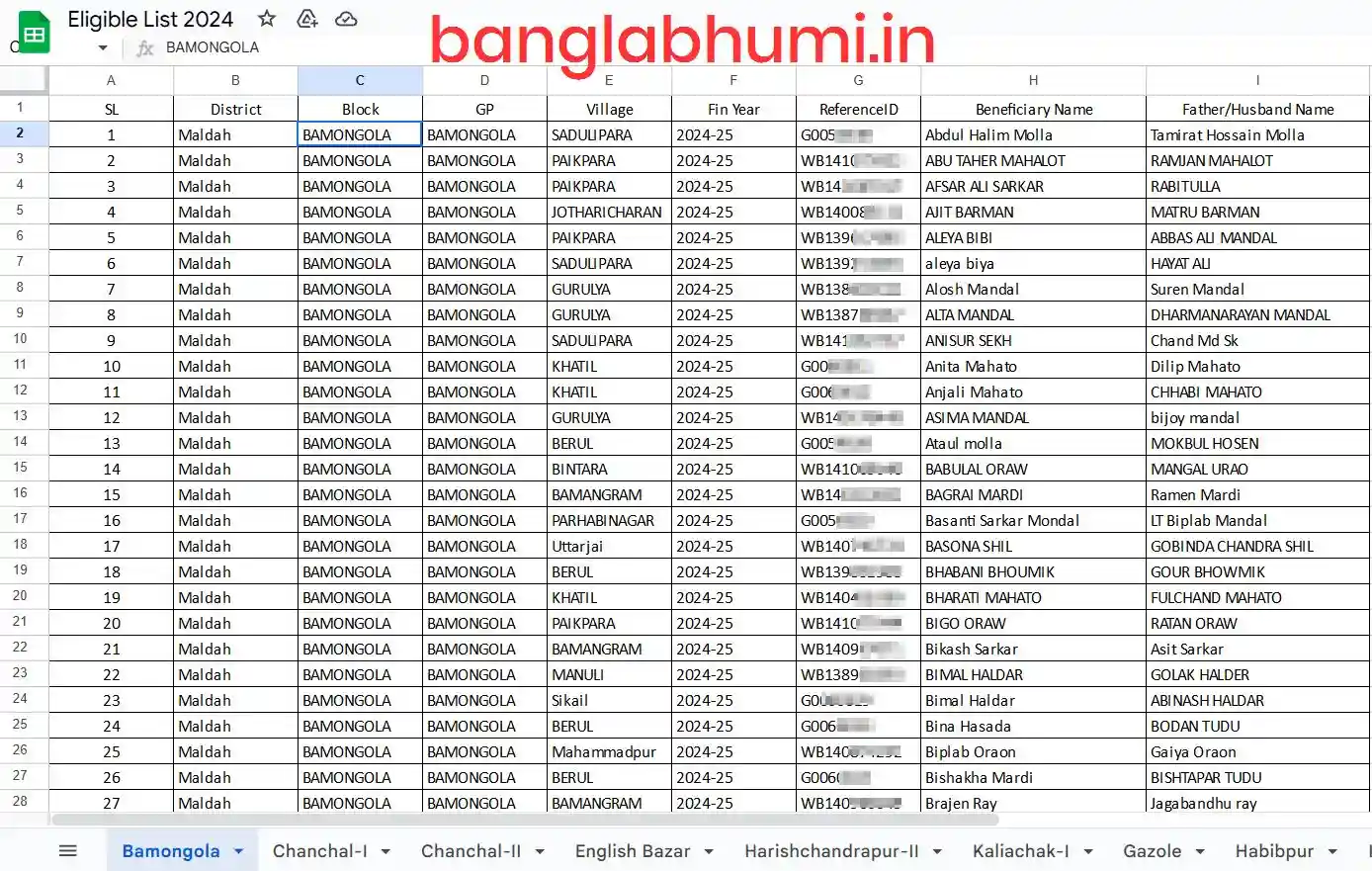Click the Village header cell
The height and width of the screenshot is (871, 1372).
tap(609, 109)
